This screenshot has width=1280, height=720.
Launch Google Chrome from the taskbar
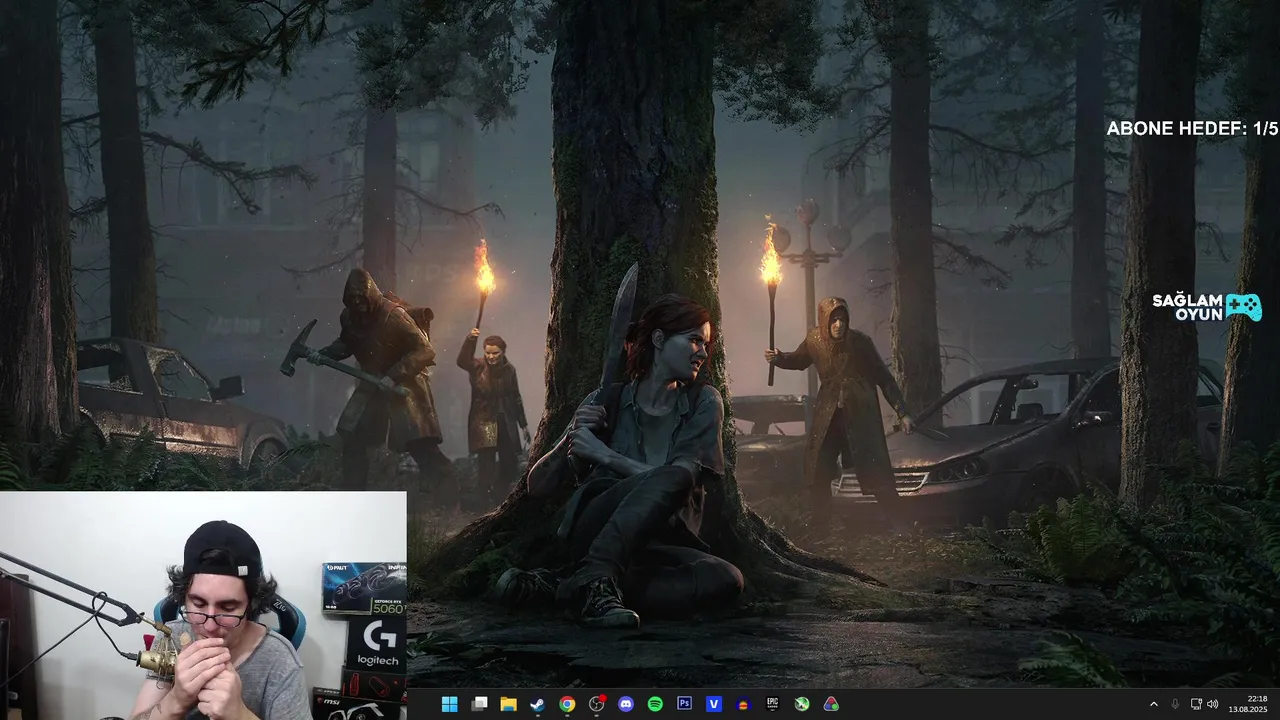click(x=567, y=704)
